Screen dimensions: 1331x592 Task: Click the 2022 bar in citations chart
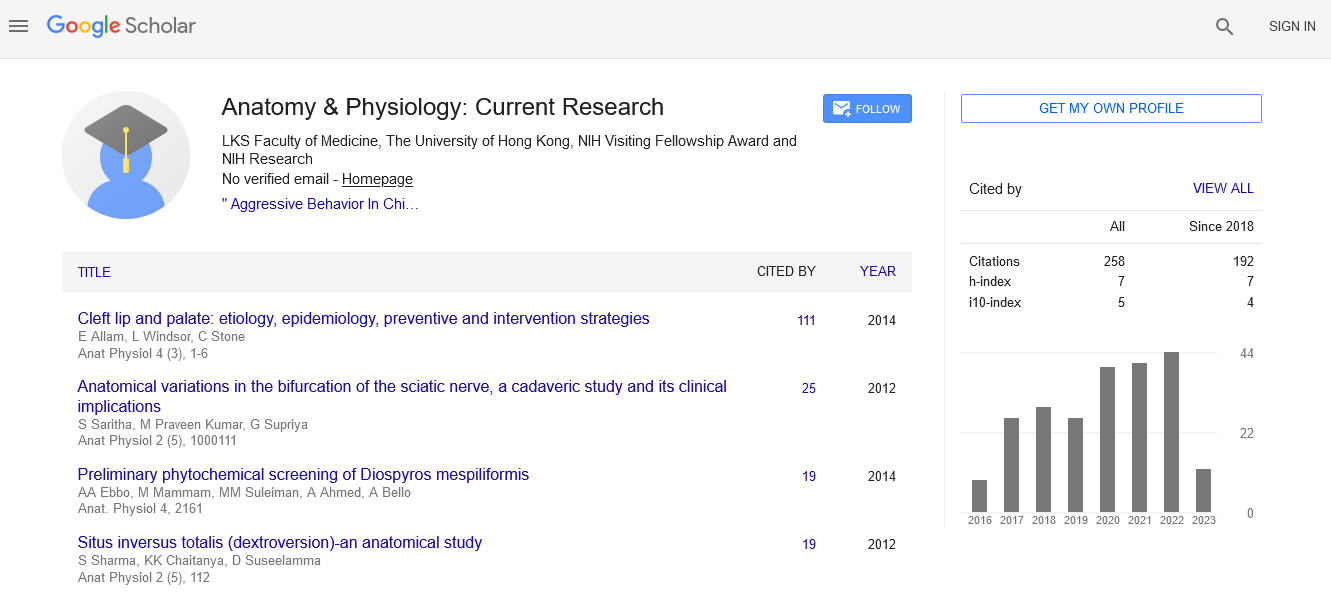coord(1171,432)
